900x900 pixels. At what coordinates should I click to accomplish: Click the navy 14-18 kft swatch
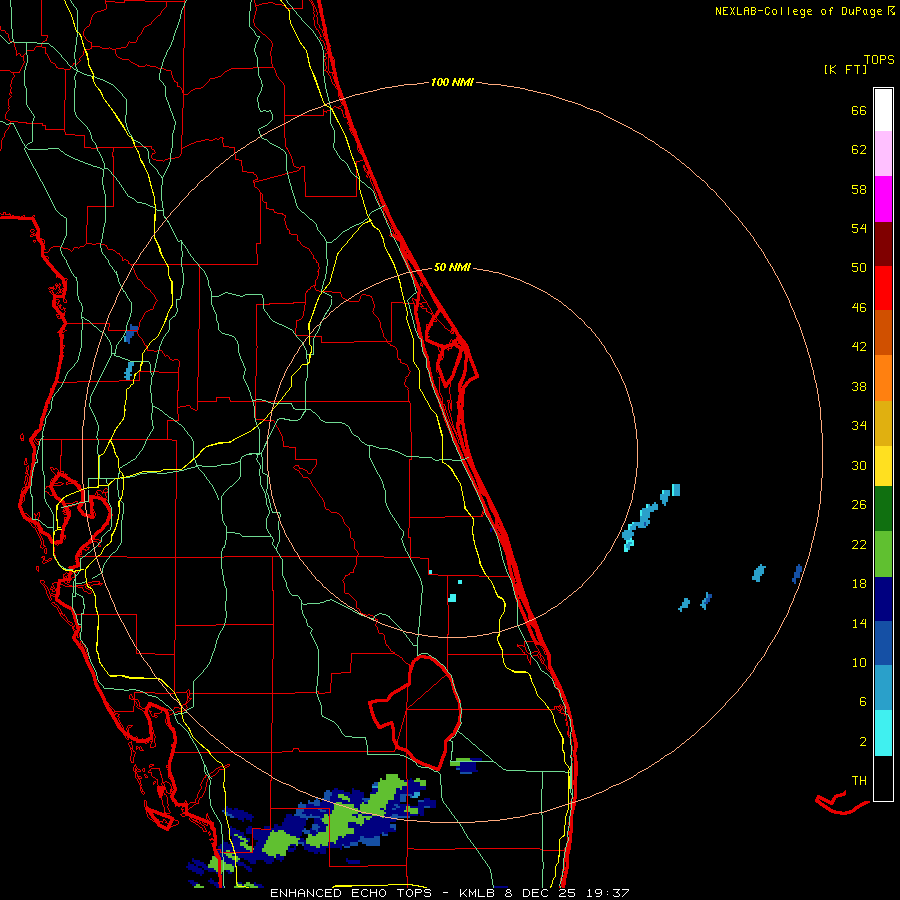pyautogui.click(x=883, y=599)
